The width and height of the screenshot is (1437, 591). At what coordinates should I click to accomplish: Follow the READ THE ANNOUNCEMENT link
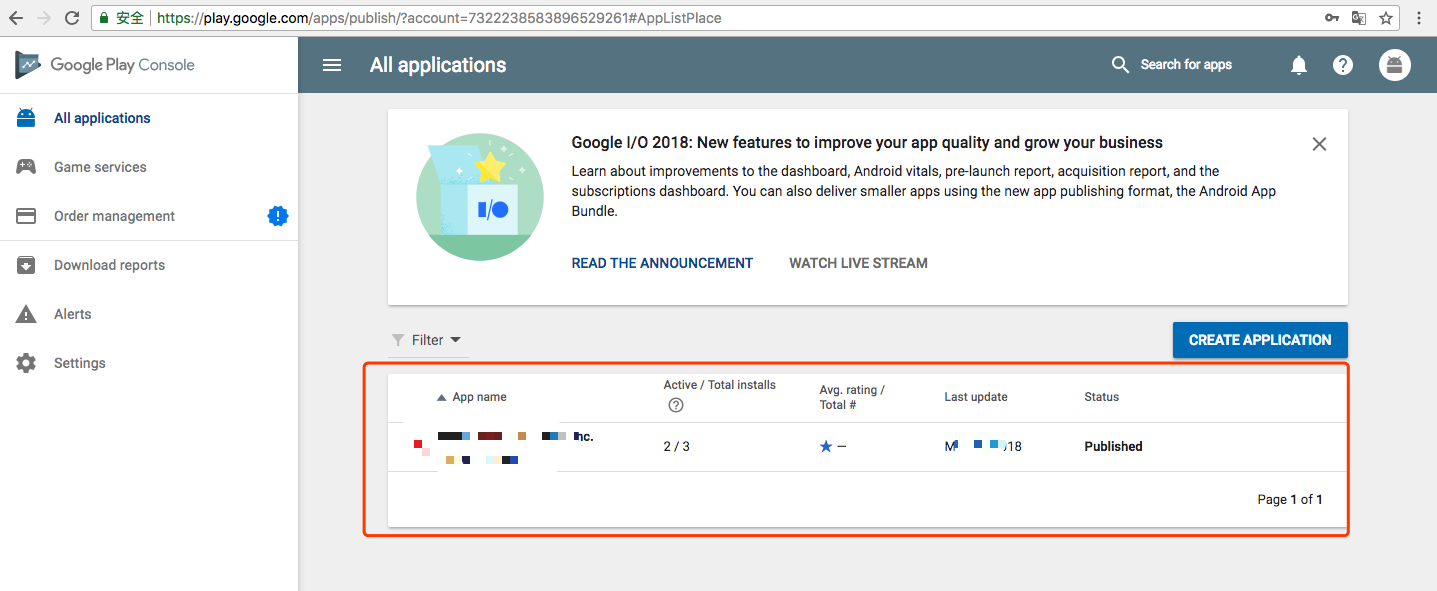click(662, 263)
